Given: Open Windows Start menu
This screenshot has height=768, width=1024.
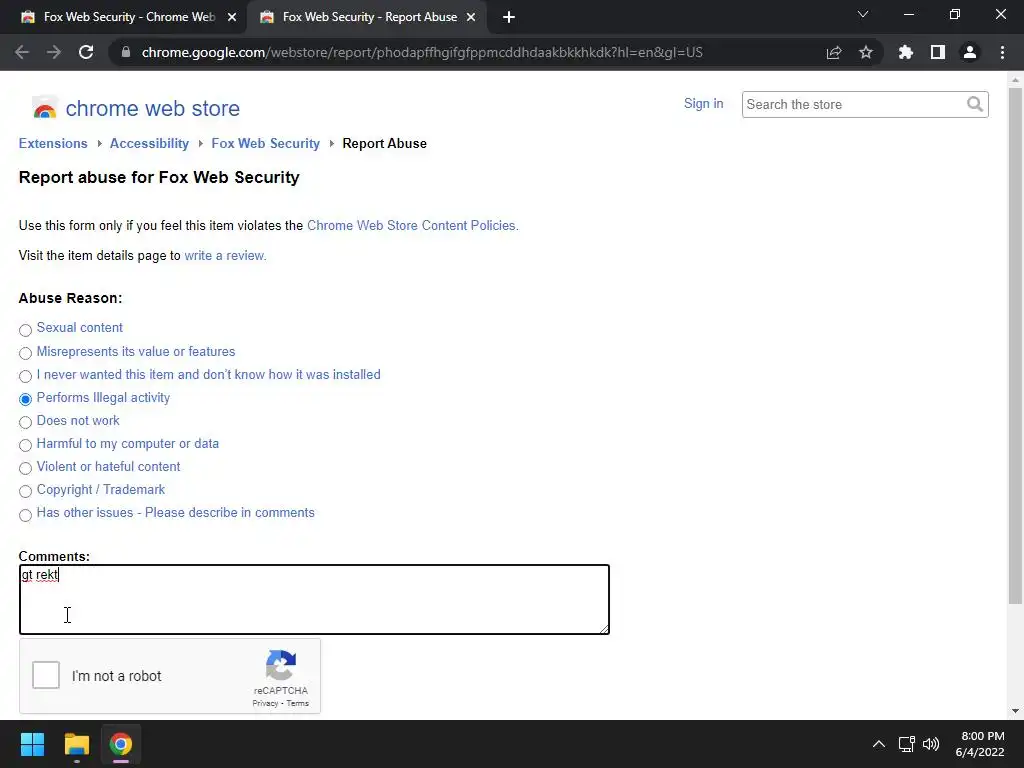Looking at the screenshot, I should tap(32, 744).
